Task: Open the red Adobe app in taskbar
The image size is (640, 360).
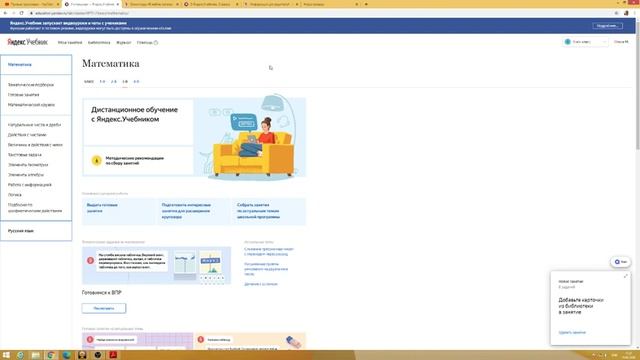Action: pos(113,355)
